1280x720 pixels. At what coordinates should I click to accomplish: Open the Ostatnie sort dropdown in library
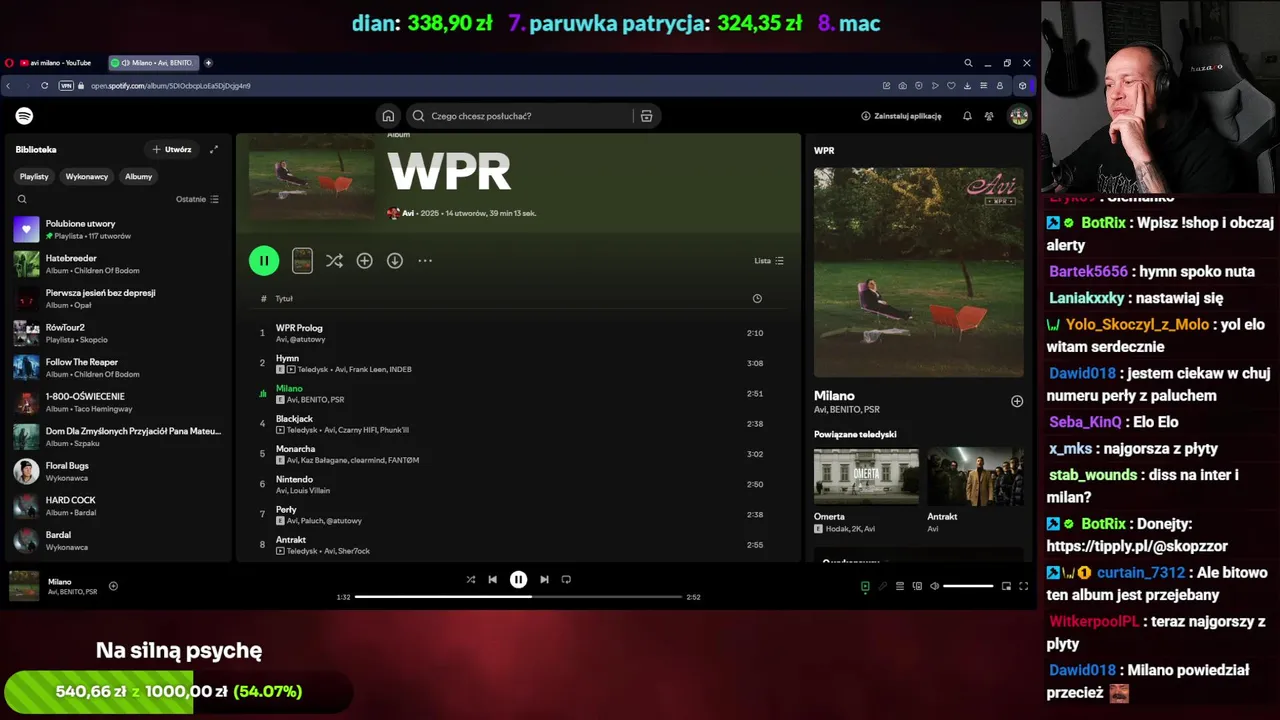tap(197, 199)
